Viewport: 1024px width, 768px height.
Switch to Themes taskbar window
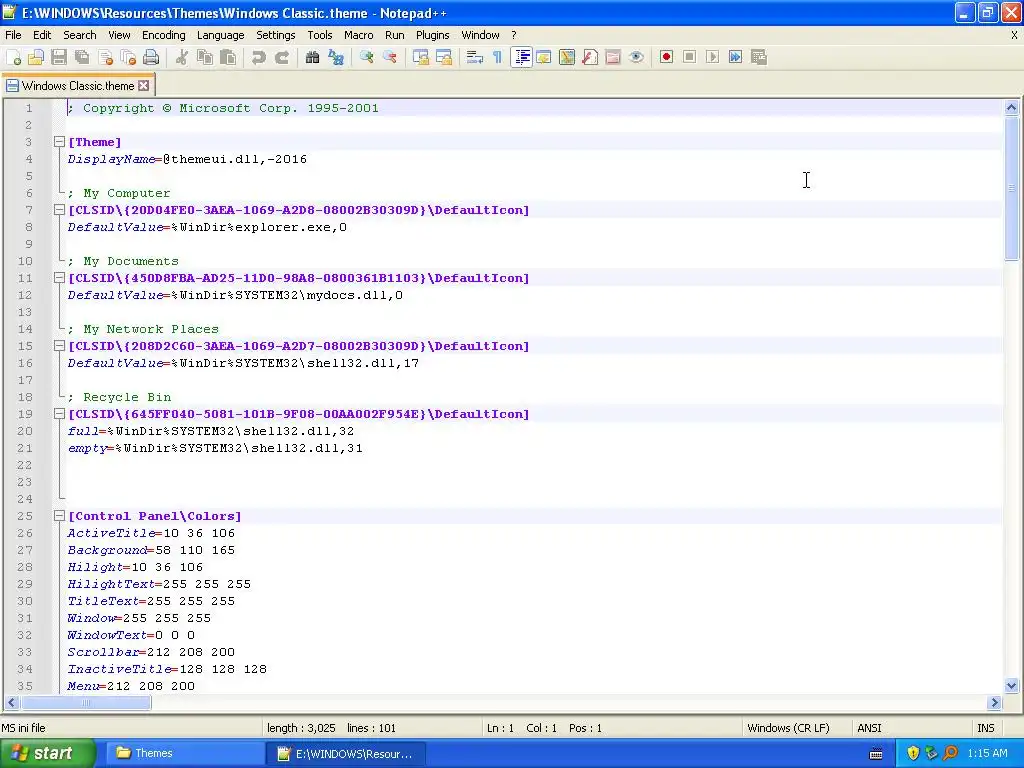click(184, 753)
